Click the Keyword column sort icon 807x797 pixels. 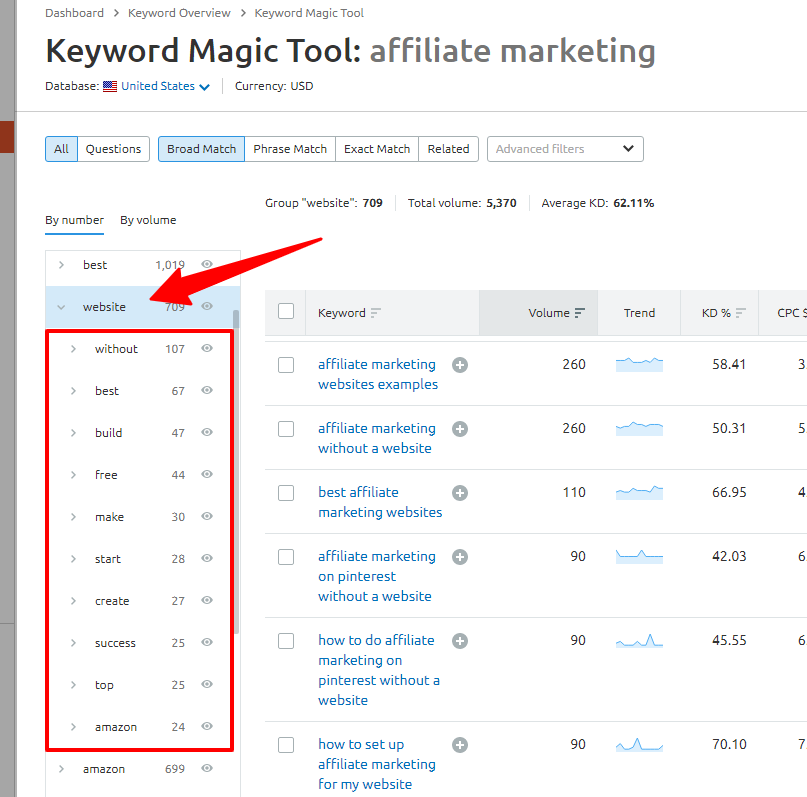click(x=376, y=313)
